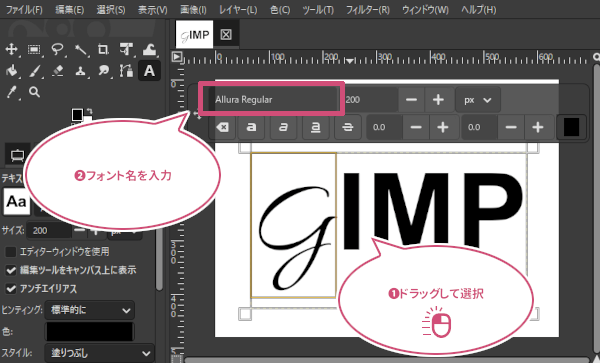Screen dimensions: 600x363
Task: Open the 色 color swatch in tool options
Action: point(90,332)
